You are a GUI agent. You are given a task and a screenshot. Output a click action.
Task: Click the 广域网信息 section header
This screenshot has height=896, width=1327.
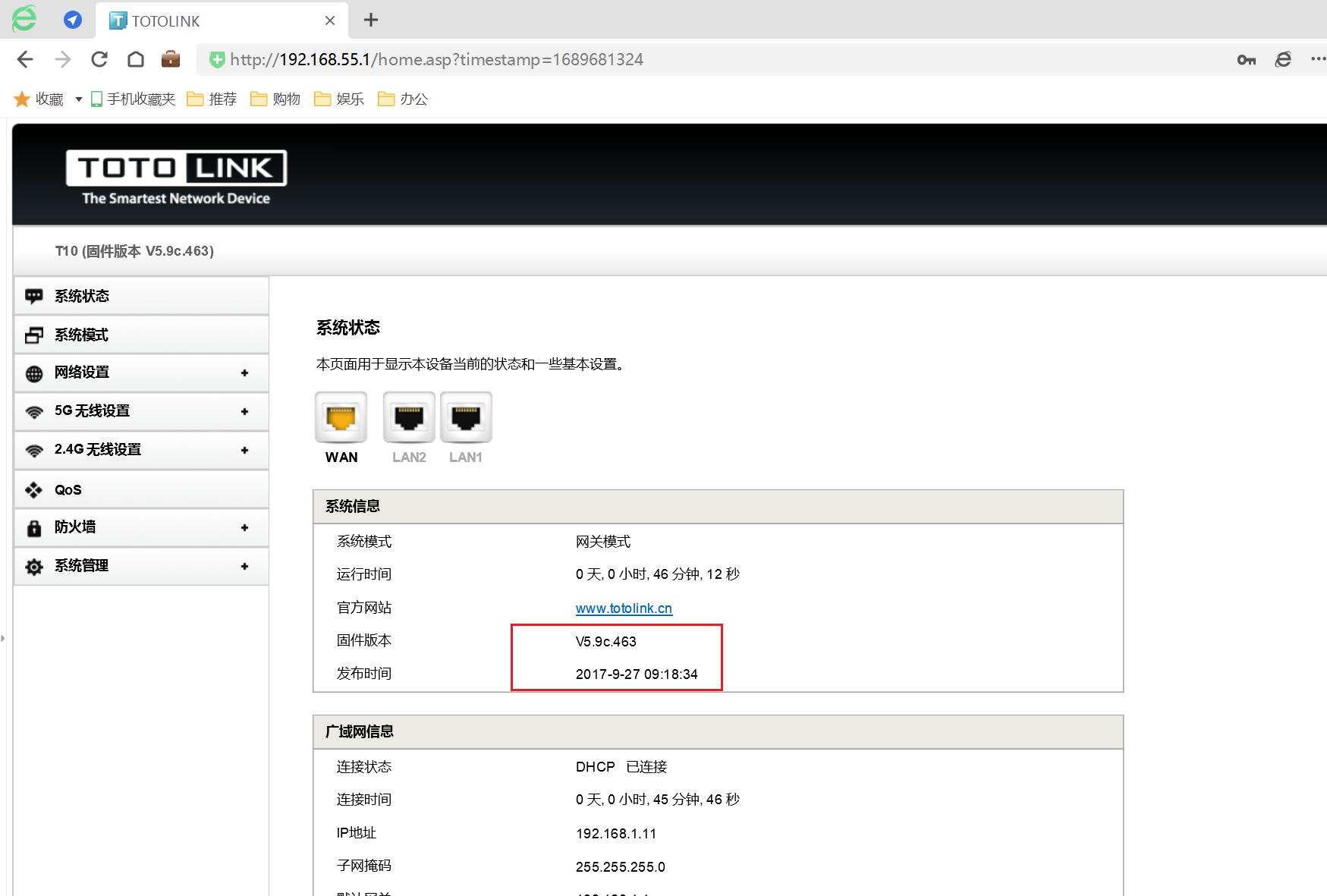pos(718,732)
